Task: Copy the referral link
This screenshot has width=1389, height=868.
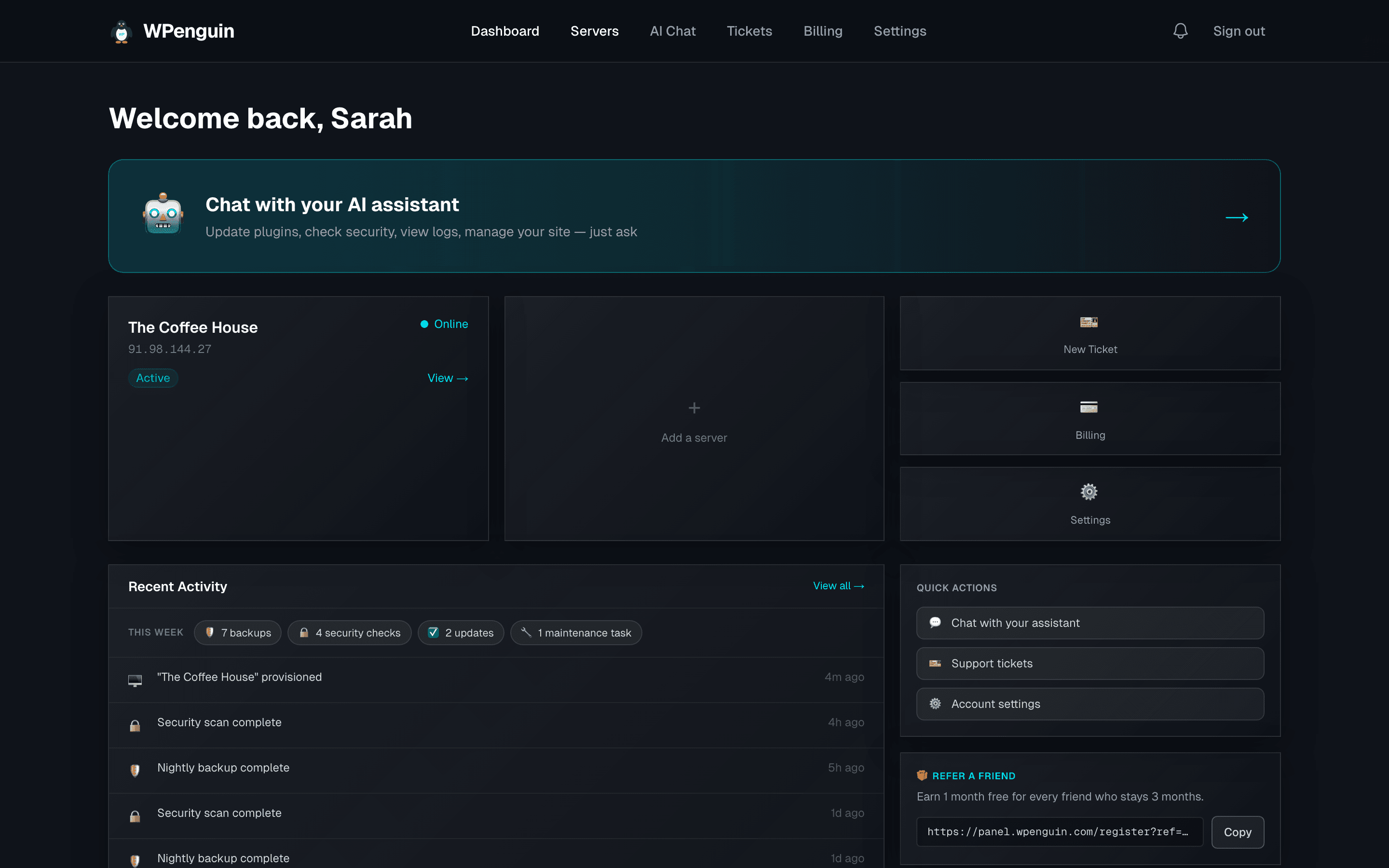Action: [1238, 832]
